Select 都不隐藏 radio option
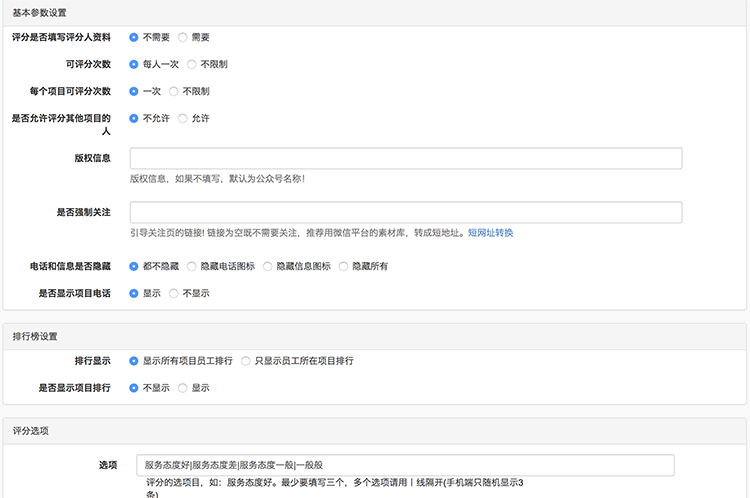The height and width of the screenshot is (498, 750). click(133, 266)
